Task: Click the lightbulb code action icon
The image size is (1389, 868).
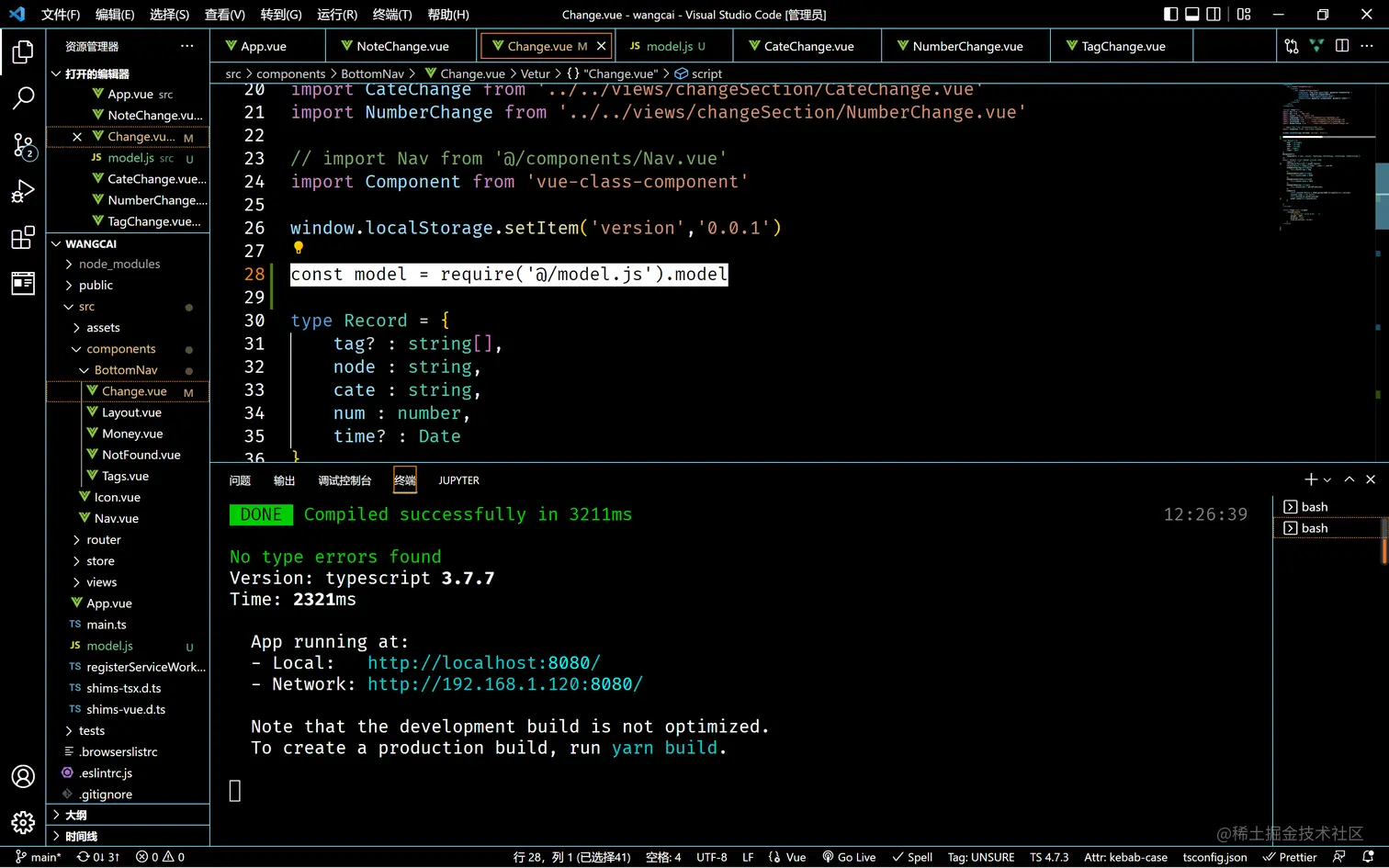Action: pyautogui.click(x=298, y=247)
